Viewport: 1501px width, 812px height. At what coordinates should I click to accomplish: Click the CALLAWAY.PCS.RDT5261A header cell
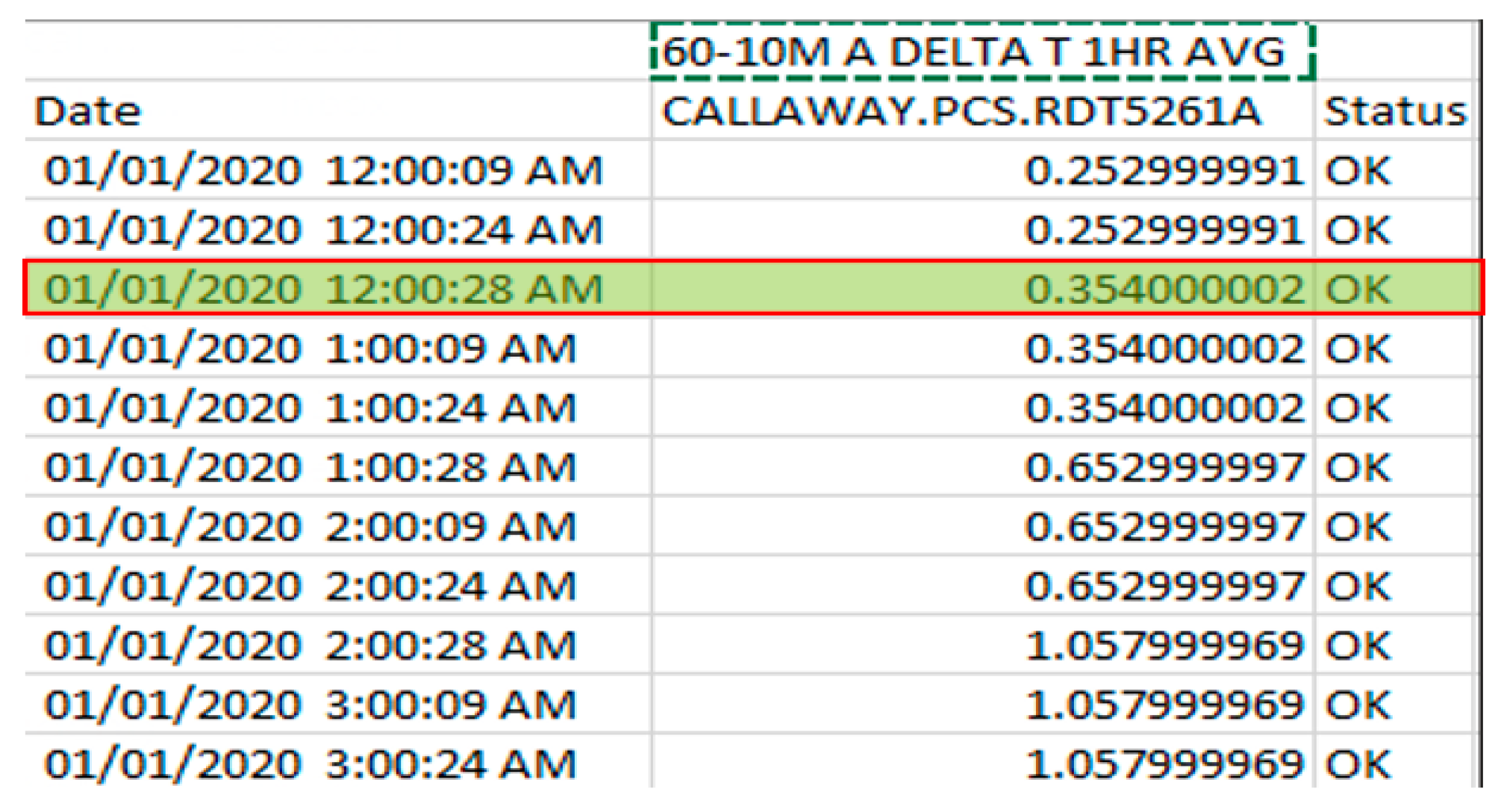961,112
